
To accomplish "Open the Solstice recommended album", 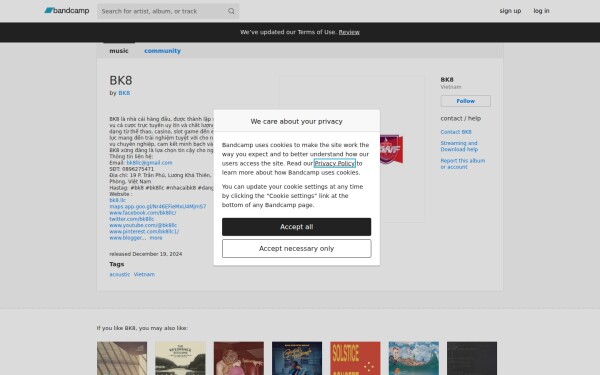I will click(x=355, y=358).
